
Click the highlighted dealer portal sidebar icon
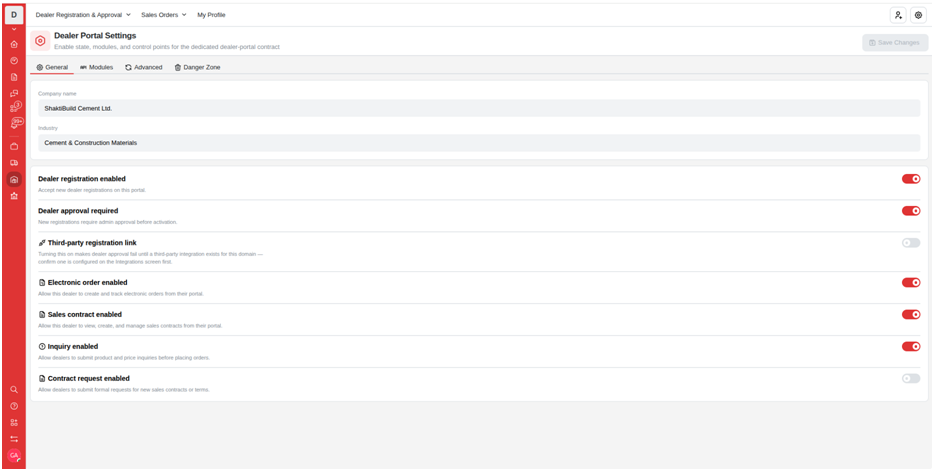pos(14,179)
